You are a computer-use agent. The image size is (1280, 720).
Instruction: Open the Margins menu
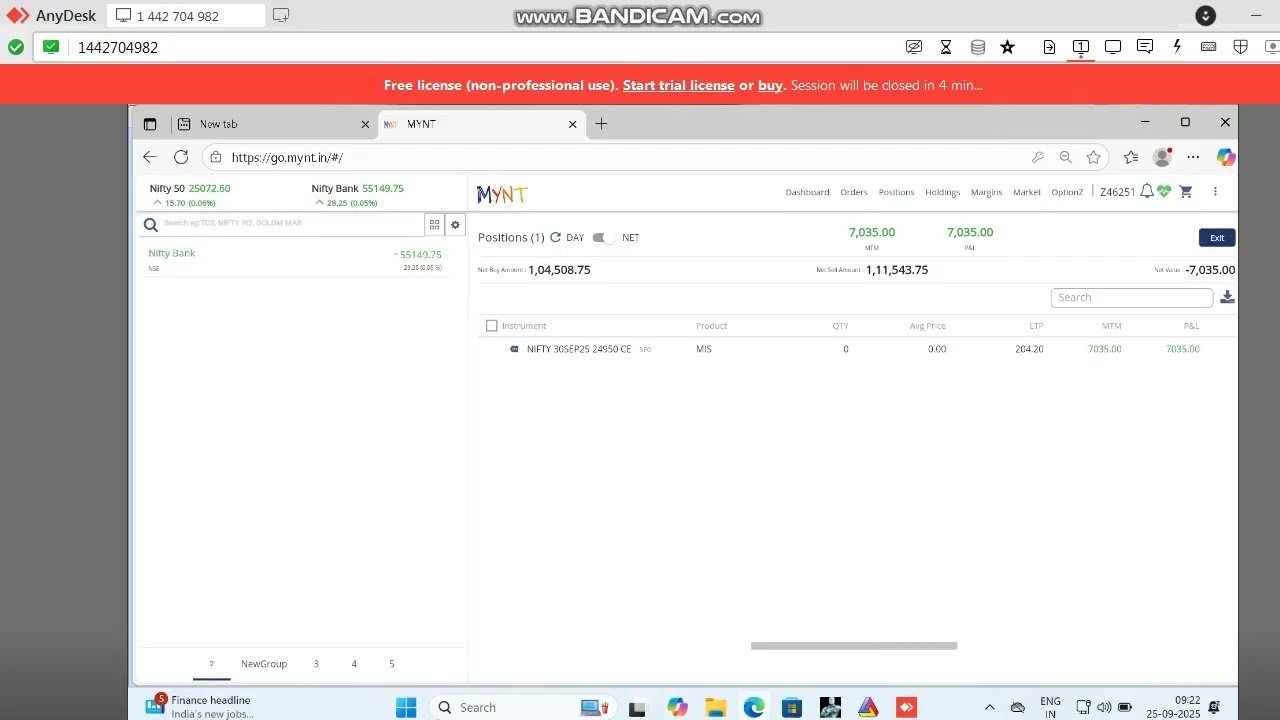coord(986,192)
